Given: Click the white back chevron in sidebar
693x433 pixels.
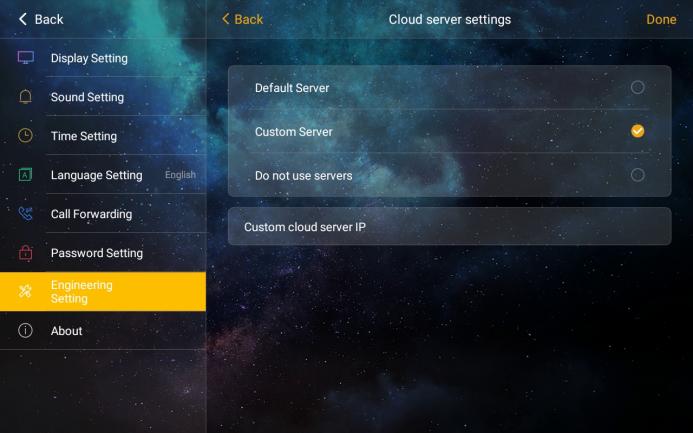Looking at the screenshot, I should coord(23,19).
